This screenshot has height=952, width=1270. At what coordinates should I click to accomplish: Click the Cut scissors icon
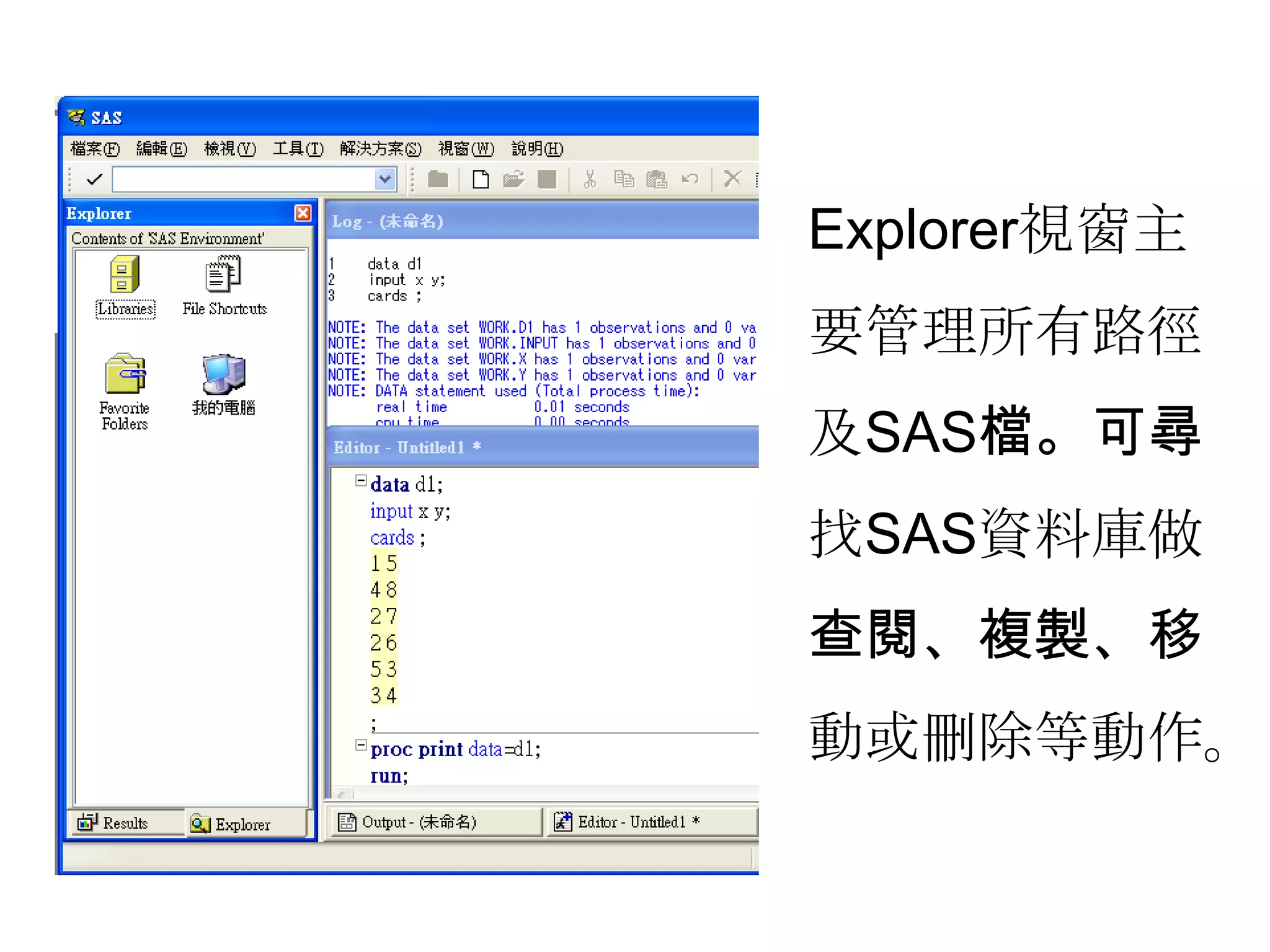pos(590,179)
